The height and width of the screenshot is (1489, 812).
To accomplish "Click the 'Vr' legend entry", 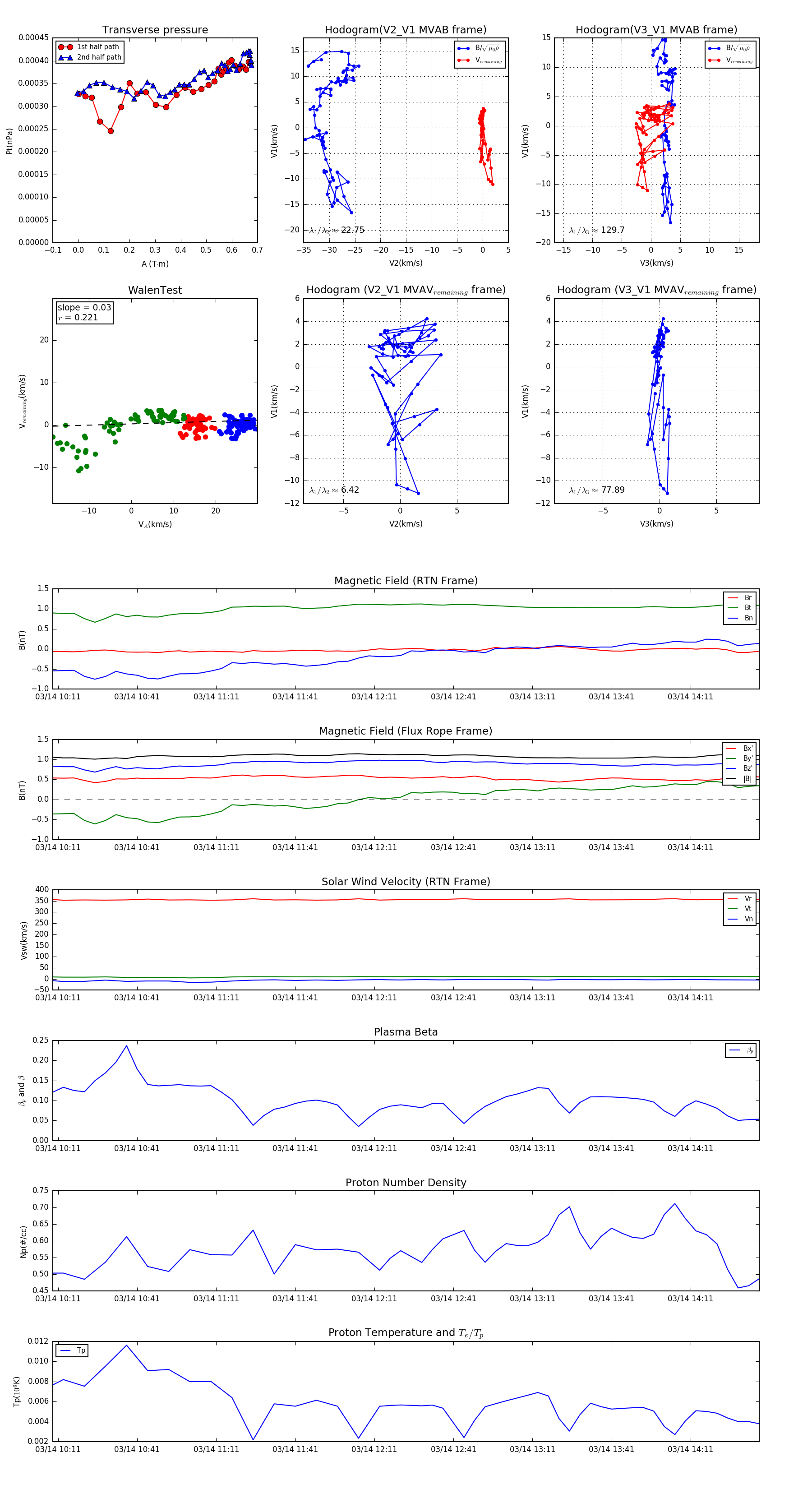I will [x=740, y=899].
